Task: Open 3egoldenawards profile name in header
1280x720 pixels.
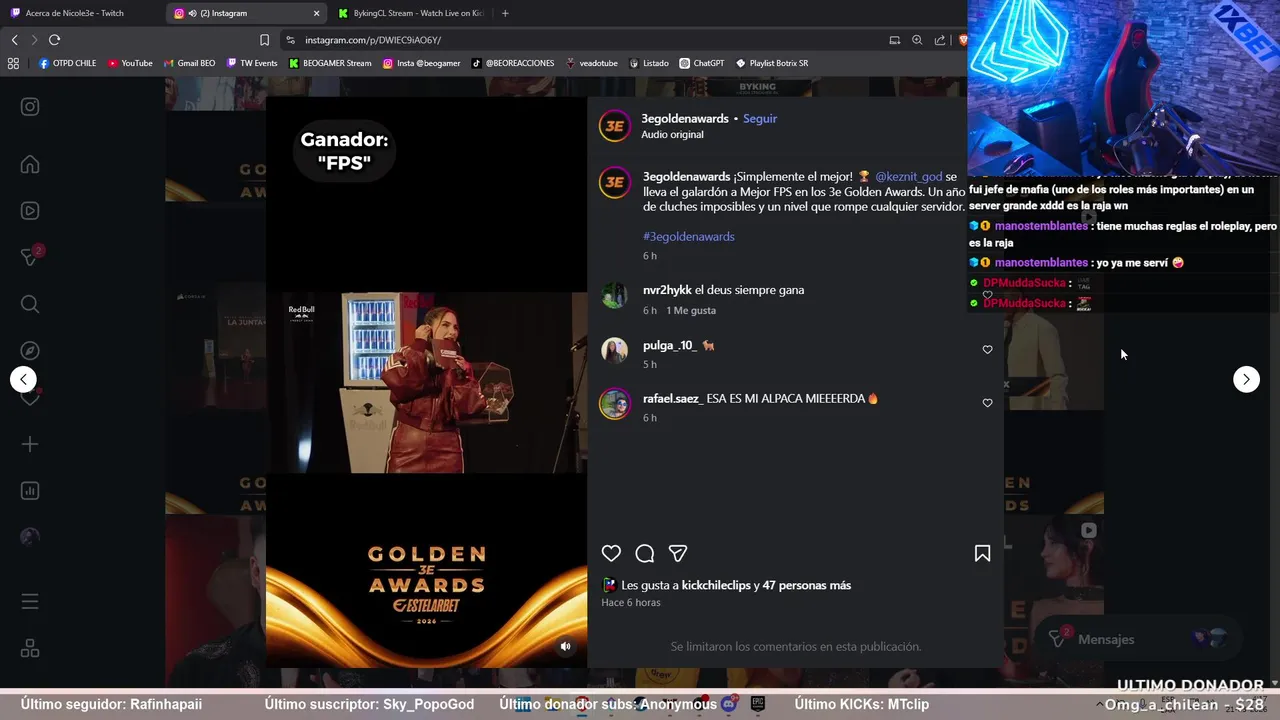Action: (x=685, y=118)
